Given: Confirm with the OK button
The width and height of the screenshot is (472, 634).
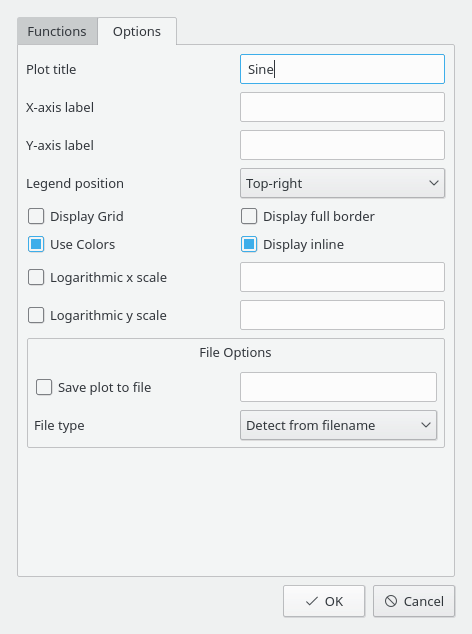Looking at the screenshot, I should pyautogui.click(x=324, y=601).
